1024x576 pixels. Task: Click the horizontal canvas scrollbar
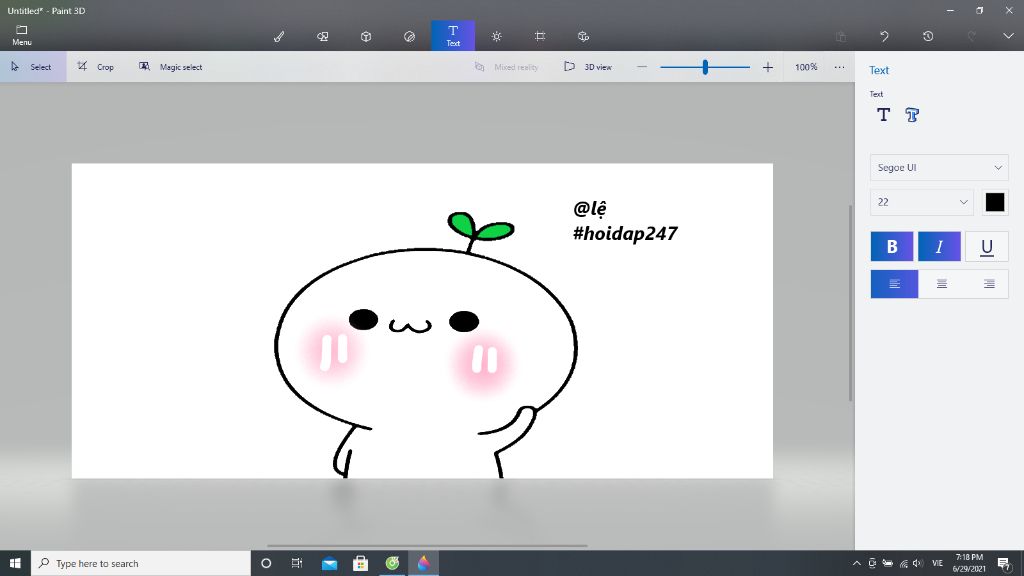427,546
